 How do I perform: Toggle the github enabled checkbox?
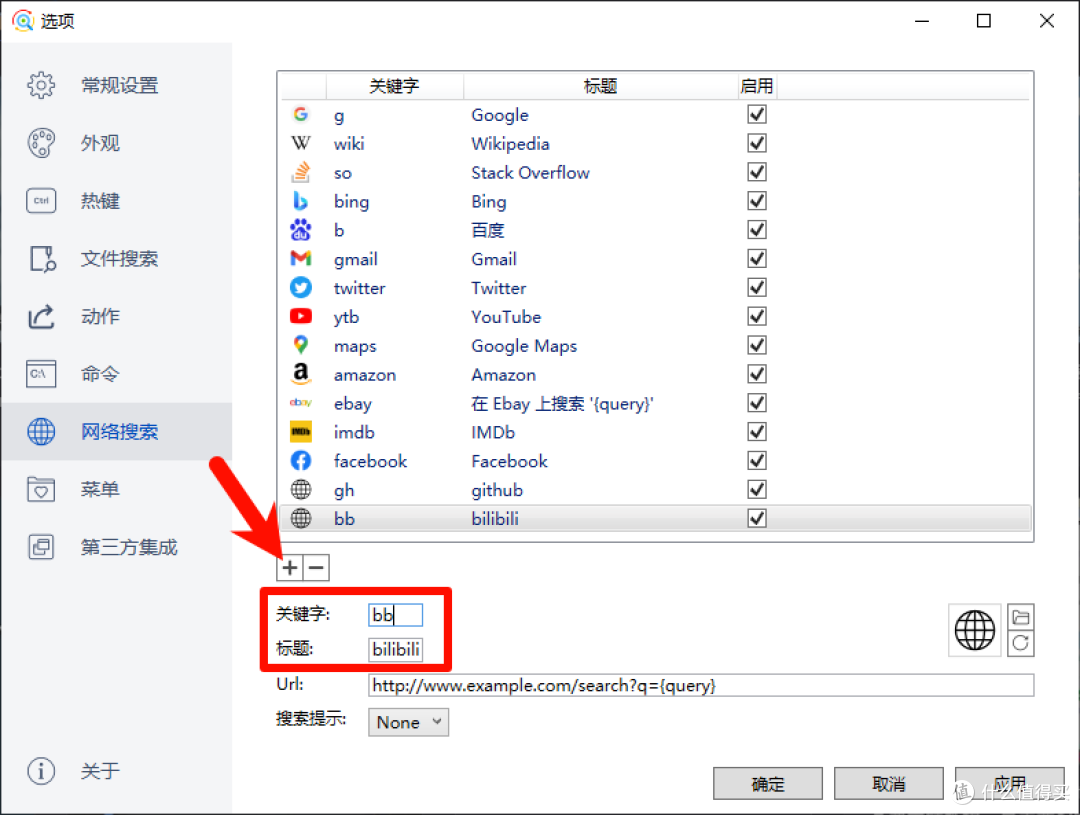(x=757, y=490)
